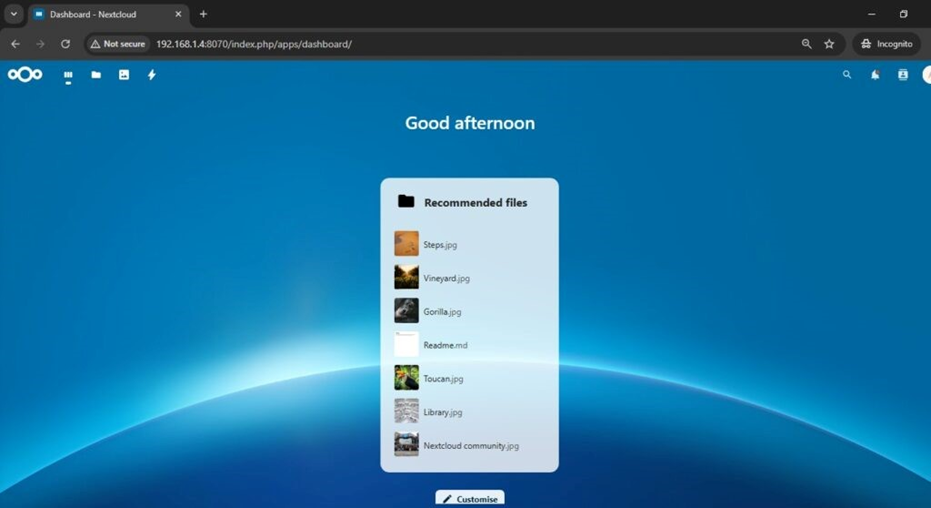Open the tab search dropdown arrow
The image size is (931, 508).
pos(14,14)
